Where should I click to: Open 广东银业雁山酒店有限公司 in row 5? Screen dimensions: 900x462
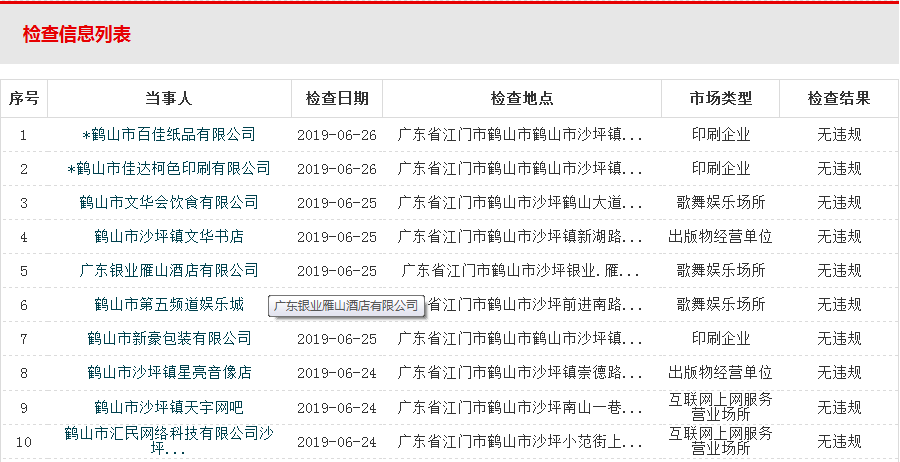pyautogui.click(x=169, y=270)
